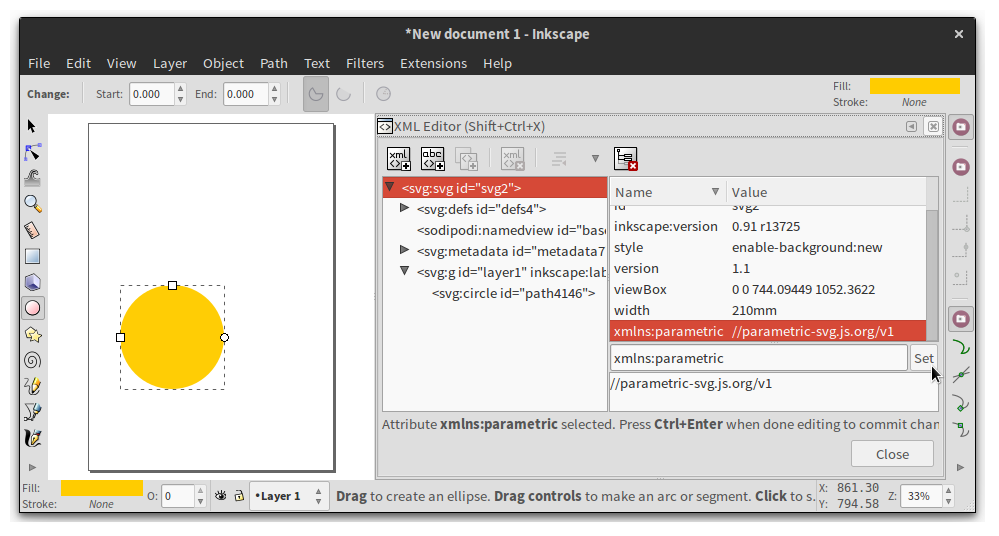Image resolution: width=999 pixels, height=536 pixels.
Task: Click the attribute name field xmlns:parametric
Action: point(759,358)
